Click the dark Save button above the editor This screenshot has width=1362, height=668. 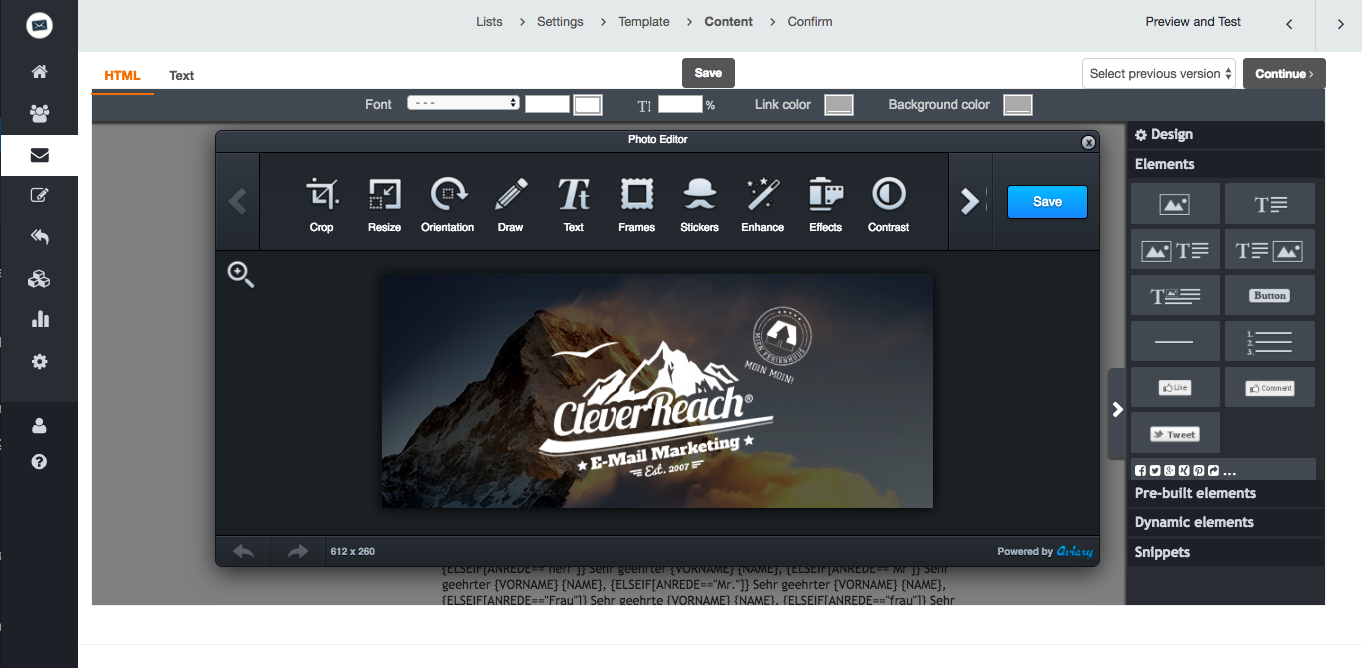coord(708,73)
